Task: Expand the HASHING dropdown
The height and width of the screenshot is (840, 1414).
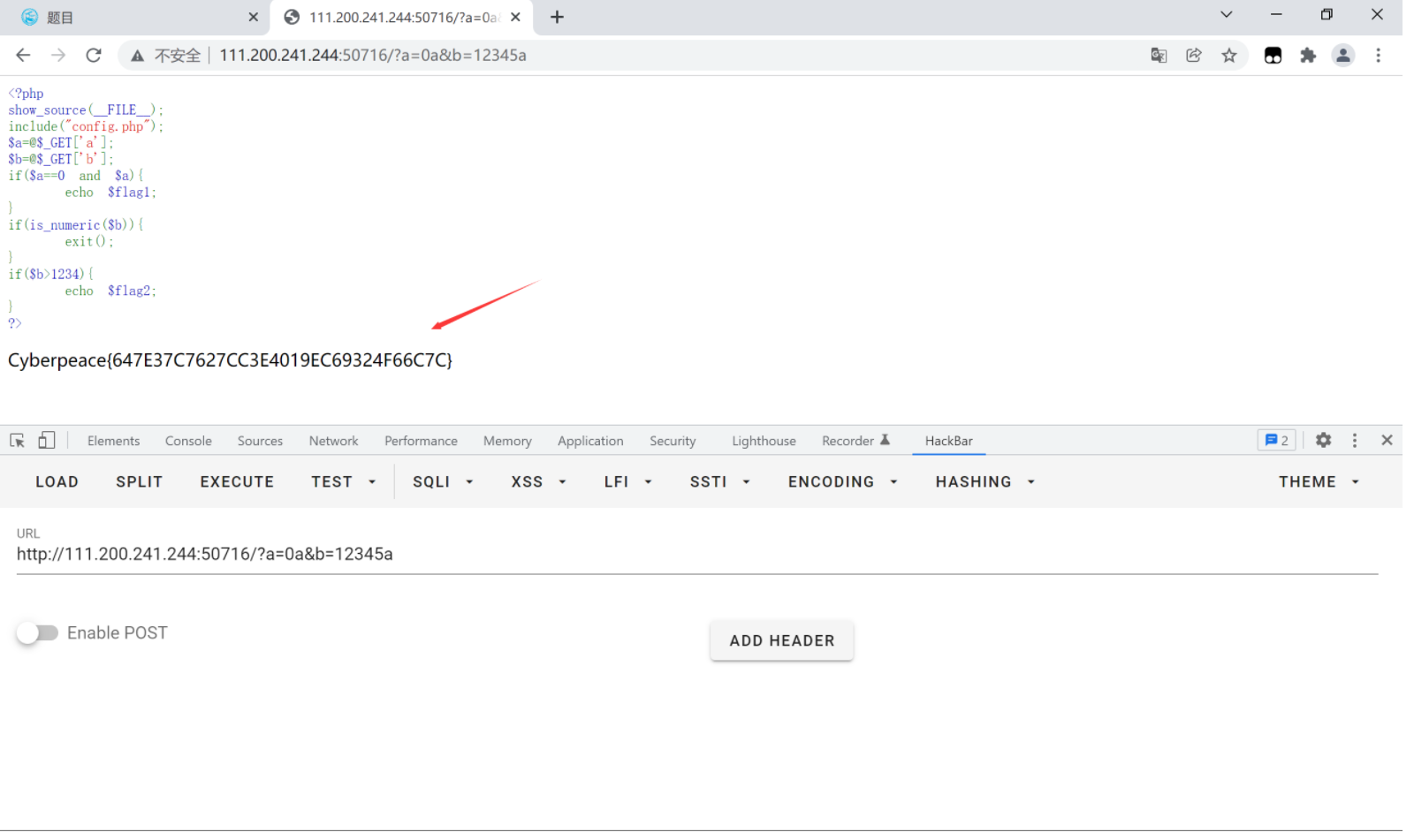Action: (x=984, y=481)
